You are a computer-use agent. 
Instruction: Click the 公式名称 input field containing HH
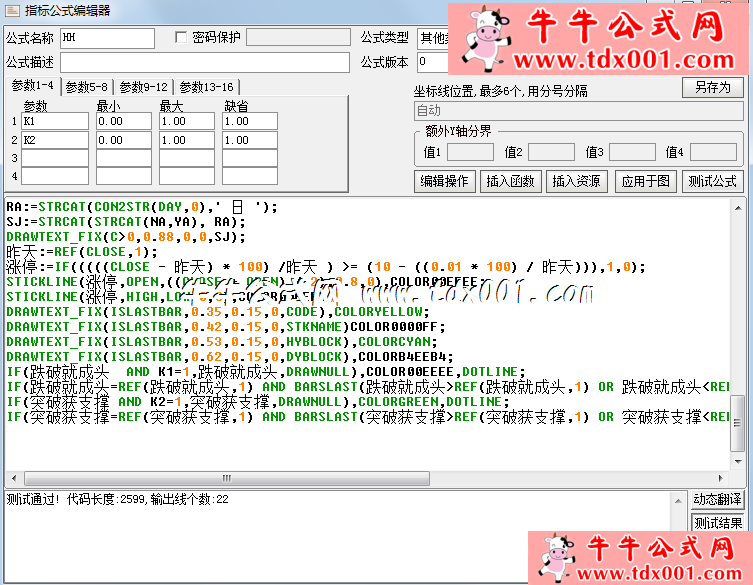(x=108, y=38)
